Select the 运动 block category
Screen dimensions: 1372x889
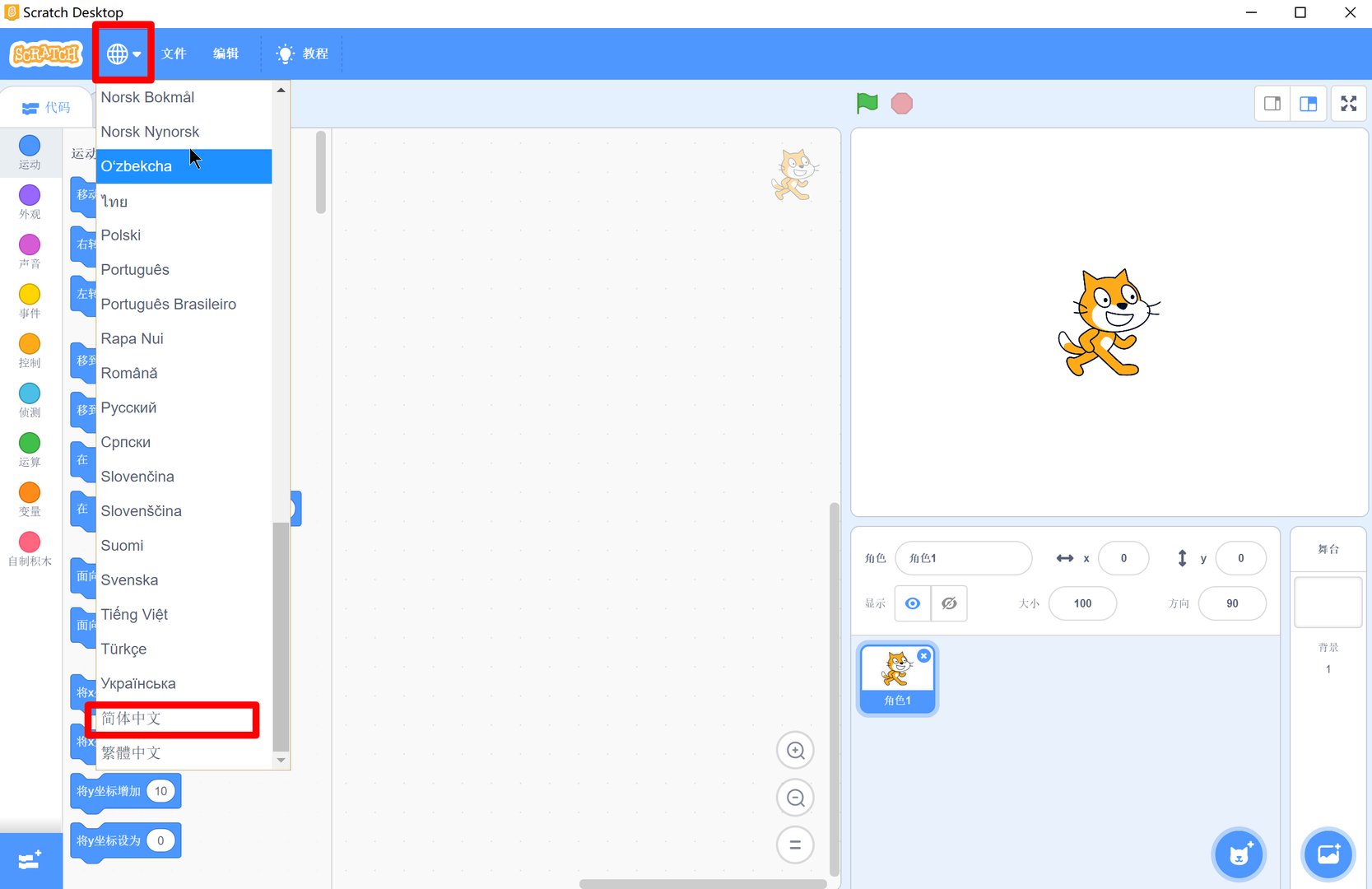point(30,151)
